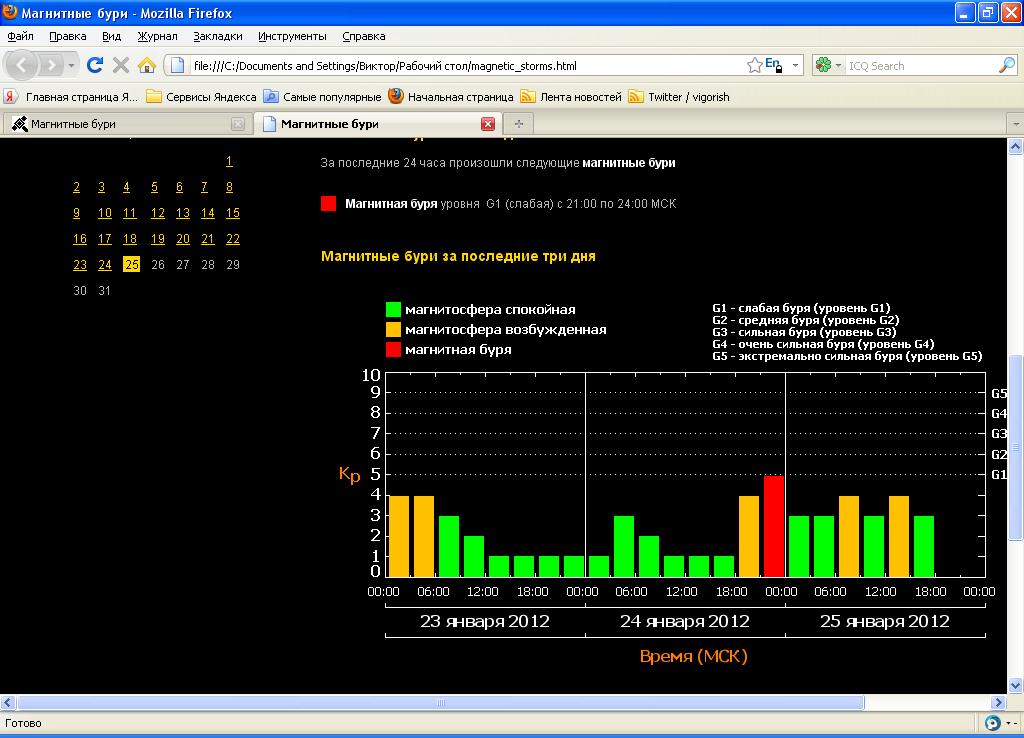Viewport: 1024px width, 738px height.
Task: Click inside the ICQ Search input field
Action: click(x=918, y=65)
